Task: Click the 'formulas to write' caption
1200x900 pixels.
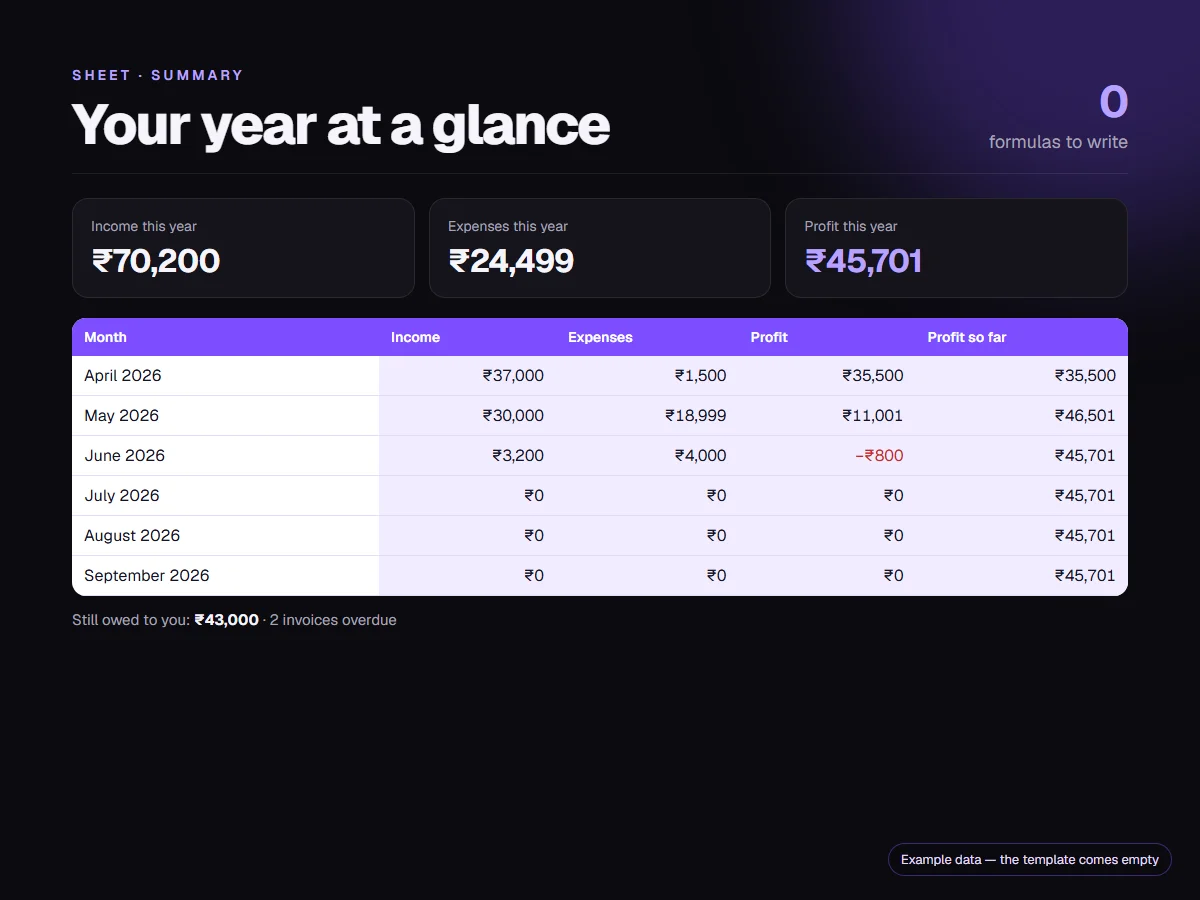Action: (x=1058, y=142)
